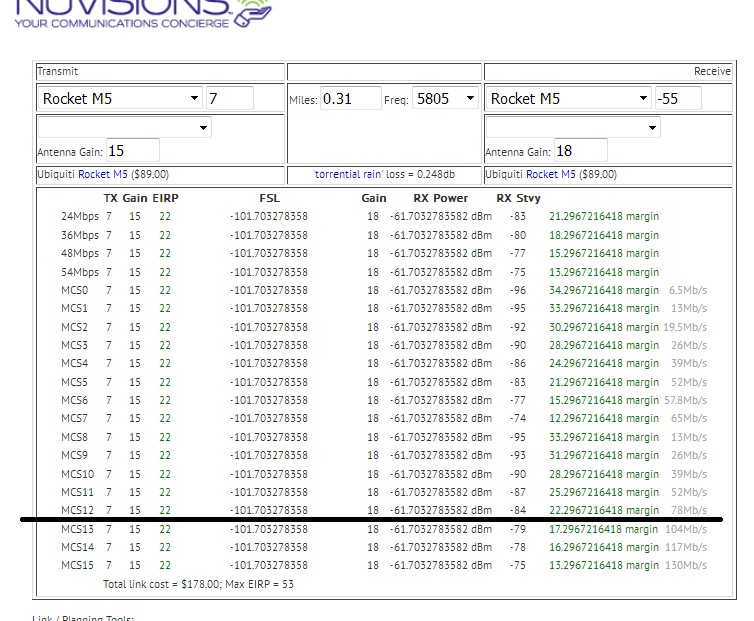Screen dimensions: 754x621
Task: Open the receive Rocket M5 product link
Action: click(551, 174)
